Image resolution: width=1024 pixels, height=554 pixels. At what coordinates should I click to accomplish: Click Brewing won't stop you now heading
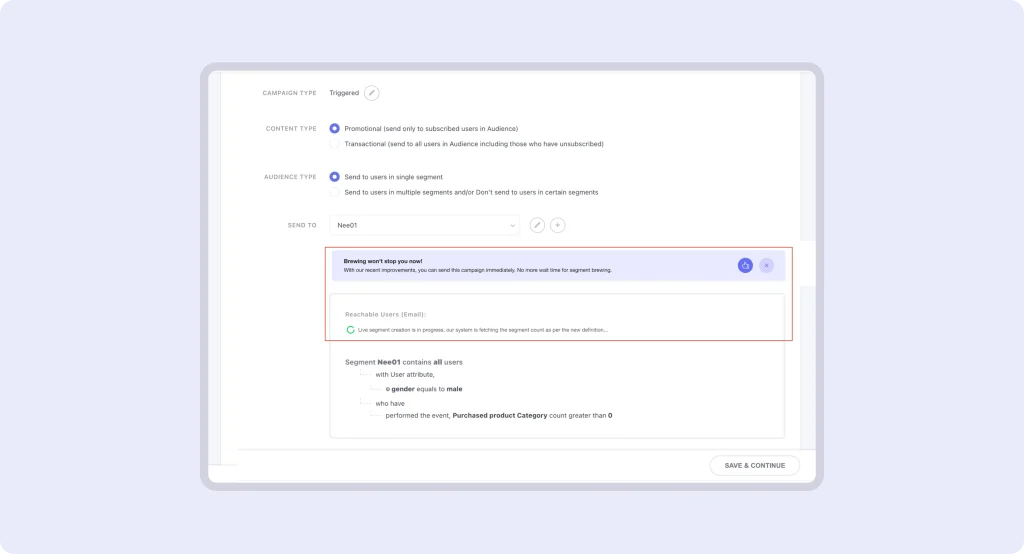click(383, 261)
